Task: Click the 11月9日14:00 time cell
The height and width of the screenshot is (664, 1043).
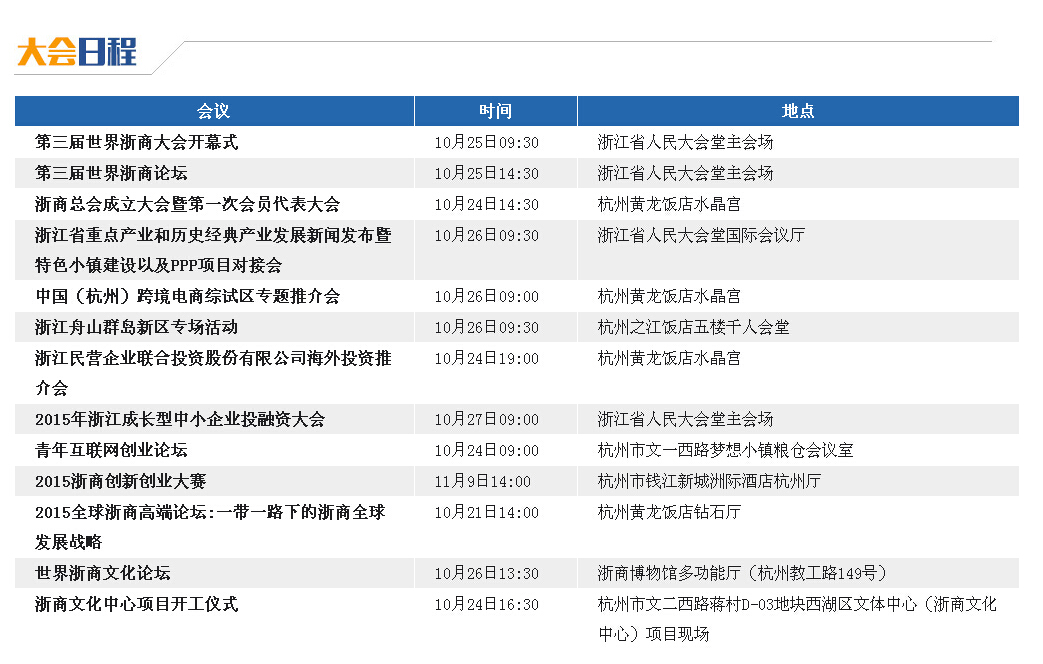Action: point(482,482)
